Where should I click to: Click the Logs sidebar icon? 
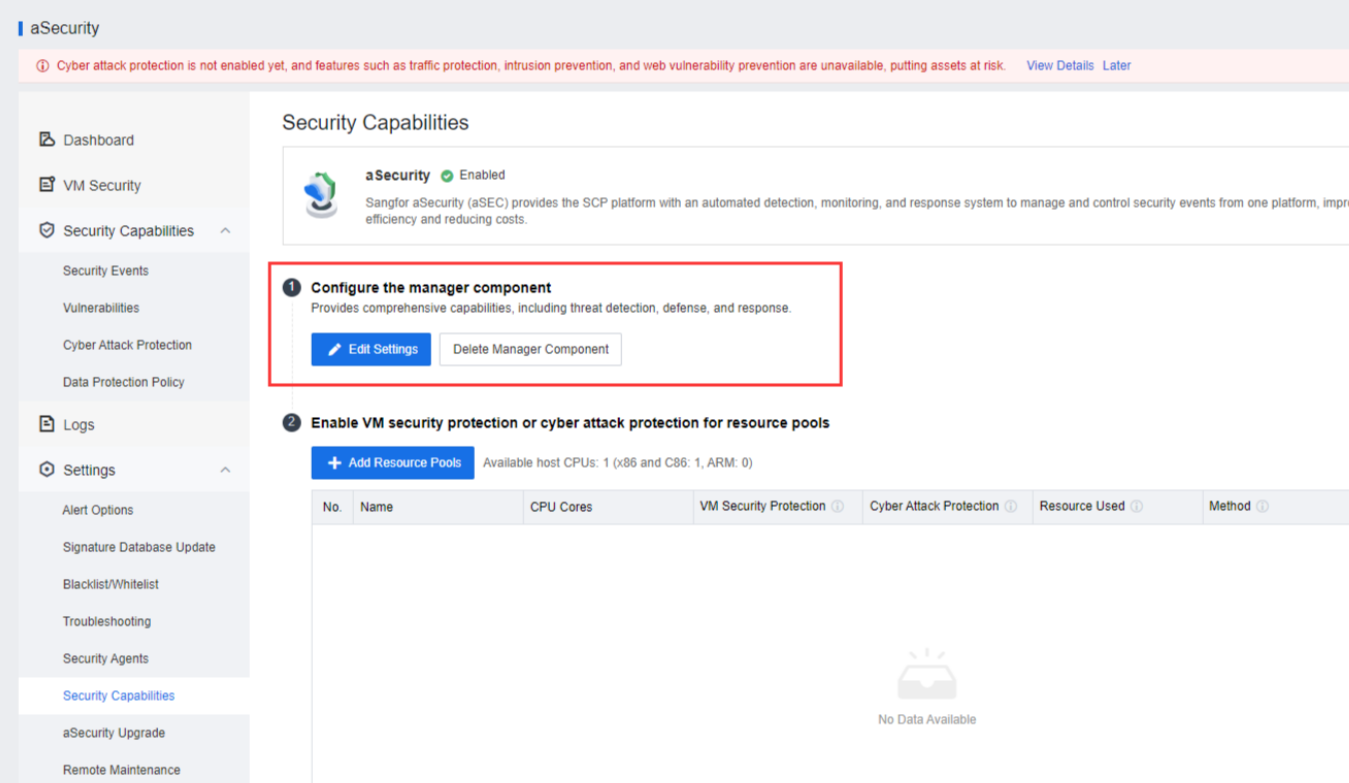pos(46,424)
